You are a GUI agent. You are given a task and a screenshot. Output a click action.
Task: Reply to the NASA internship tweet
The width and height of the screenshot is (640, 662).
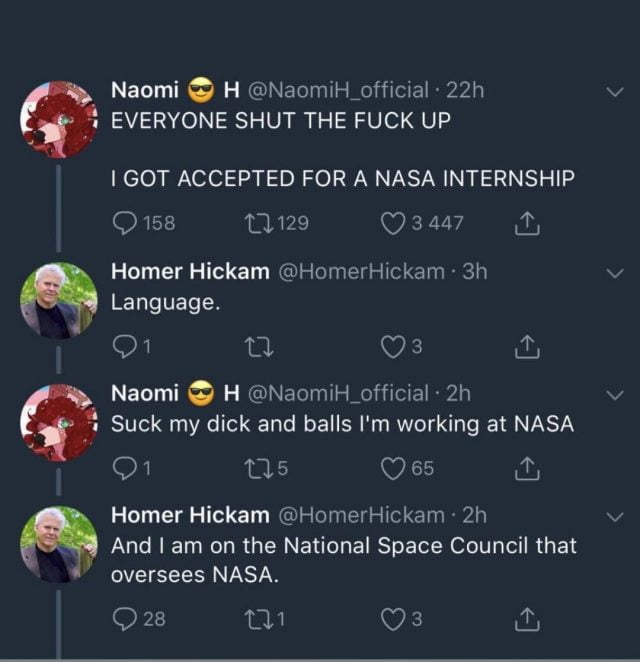coord(125,224)
